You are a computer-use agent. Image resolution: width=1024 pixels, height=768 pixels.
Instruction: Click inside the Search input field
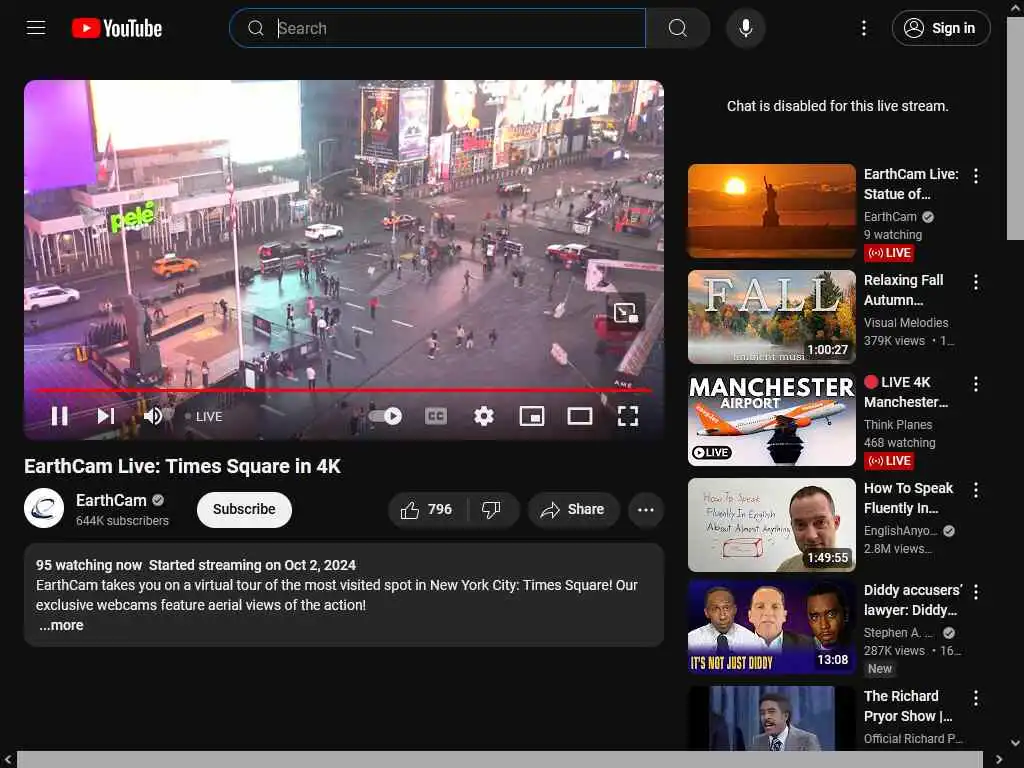(438, 28)
